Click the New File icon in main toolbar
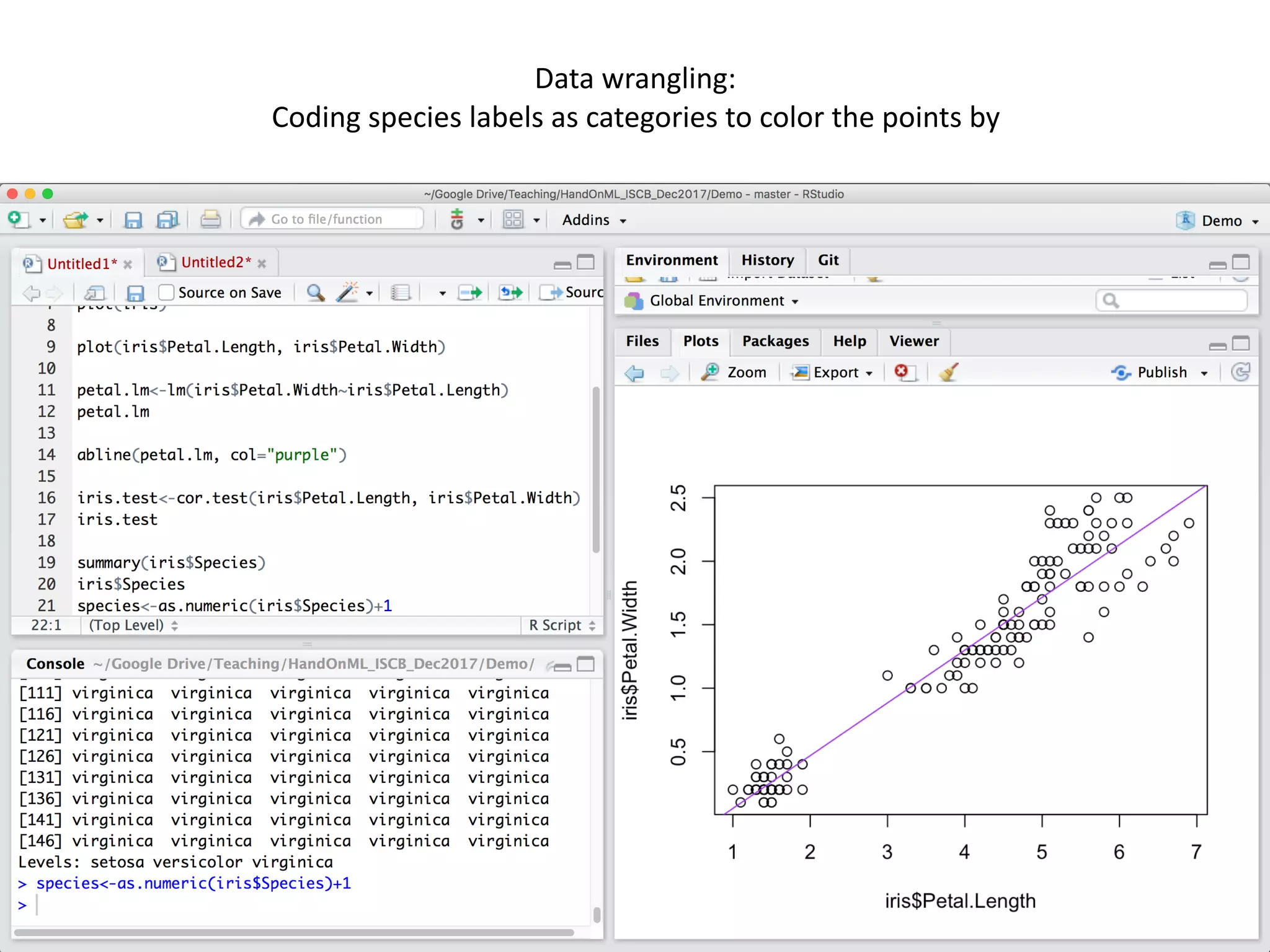The width and height of the screenshot is (1270, 952). click(19, 220)
